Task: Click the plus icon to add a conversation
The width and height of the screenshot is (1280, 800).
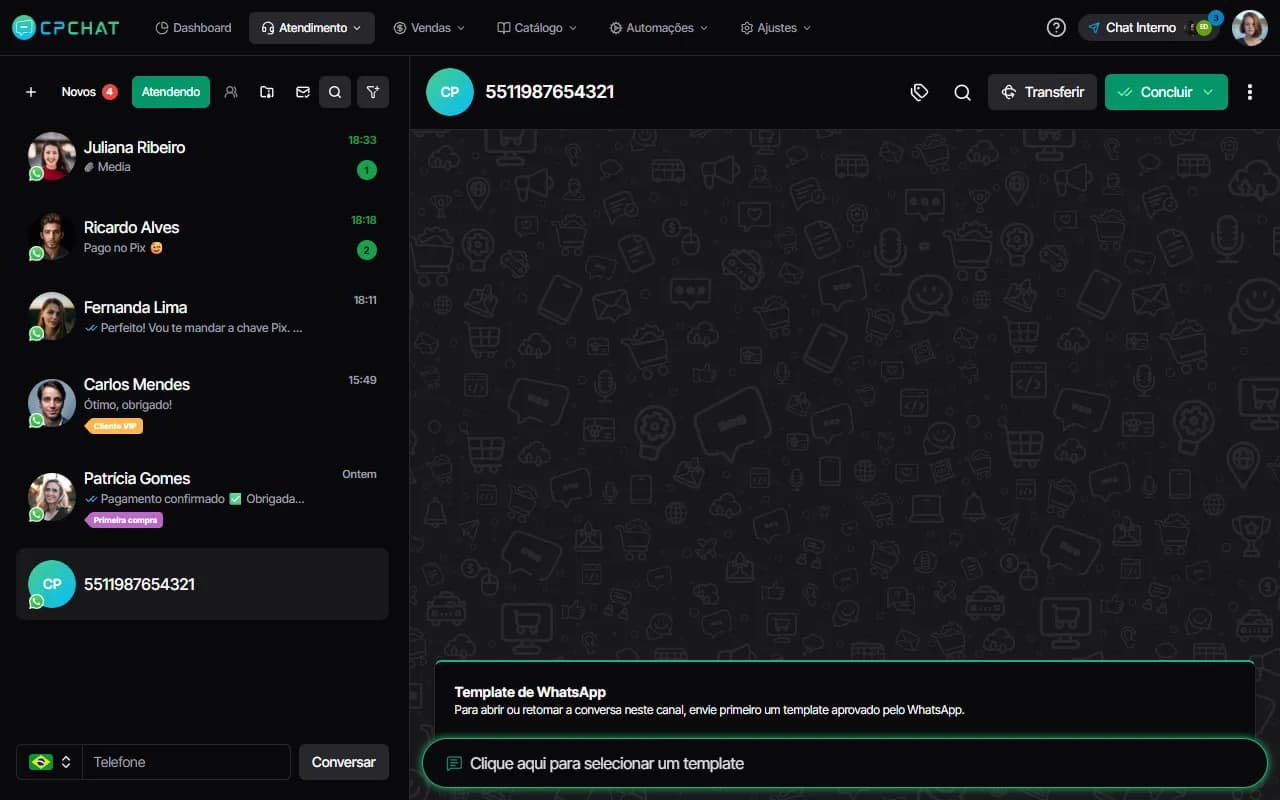Action: click(31, 92)
